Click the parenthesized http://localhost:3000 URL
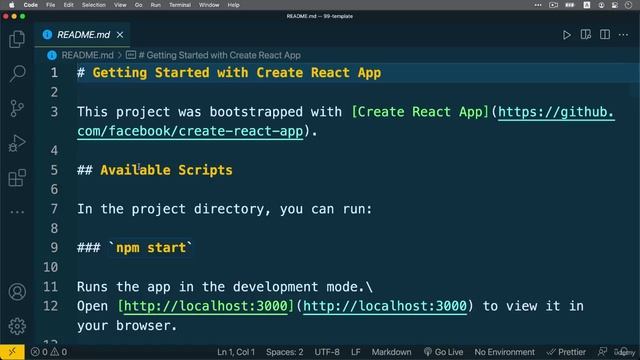The width and height of the screenshot is (640, 360). 384,306
